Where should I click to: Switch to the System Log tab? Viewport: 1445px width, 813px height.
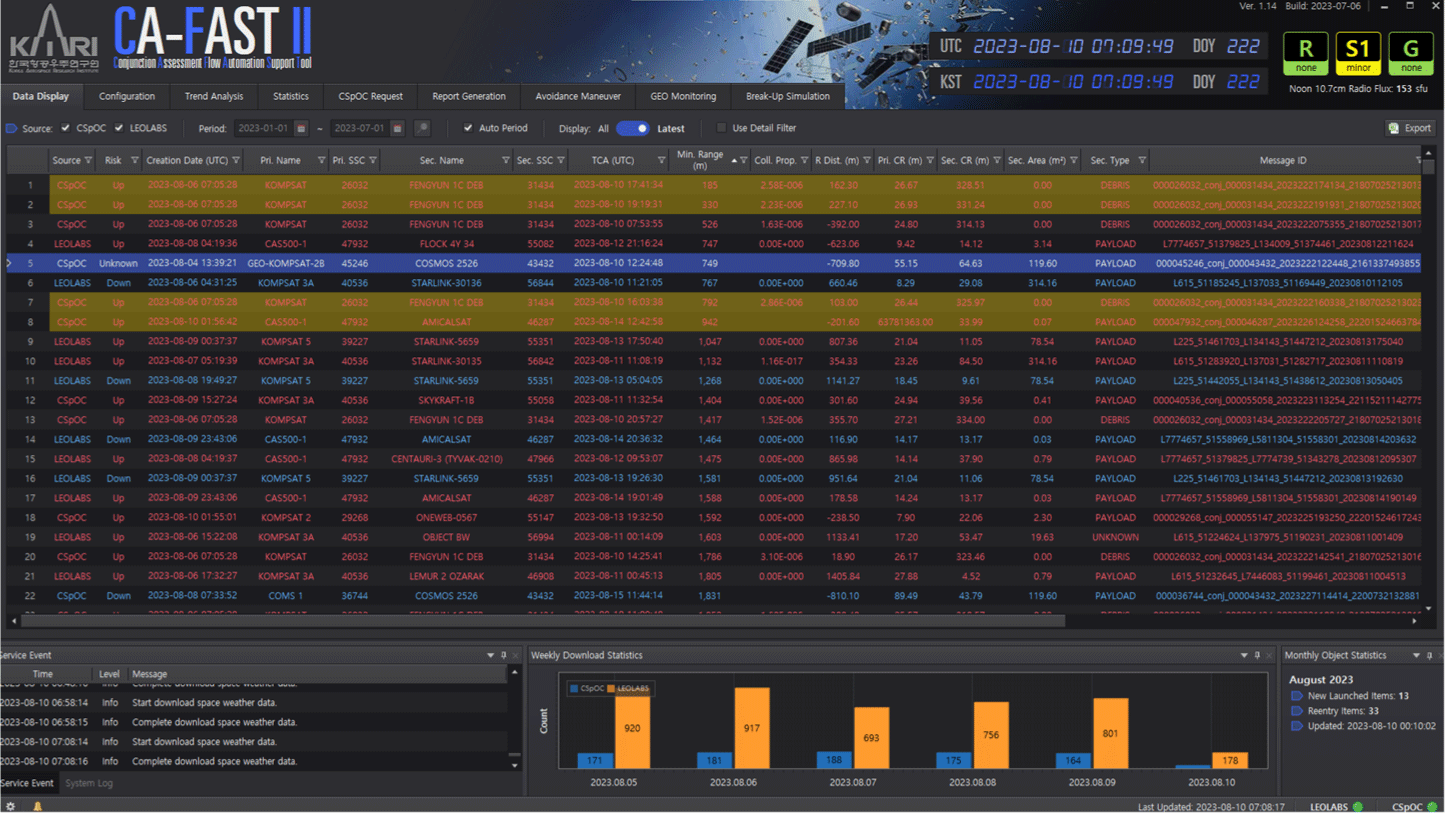(x=89, y=783)
